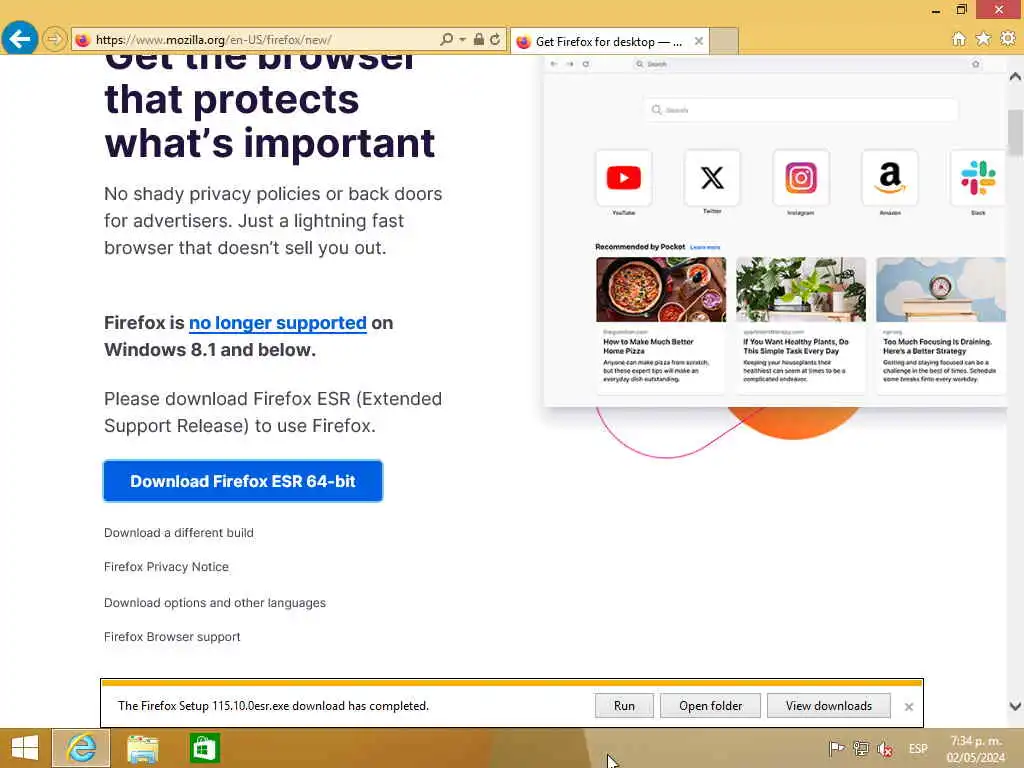Open Firefox Browser support link
The image size is (1024, 768).
pyautogui.click(x=172, y=637)
